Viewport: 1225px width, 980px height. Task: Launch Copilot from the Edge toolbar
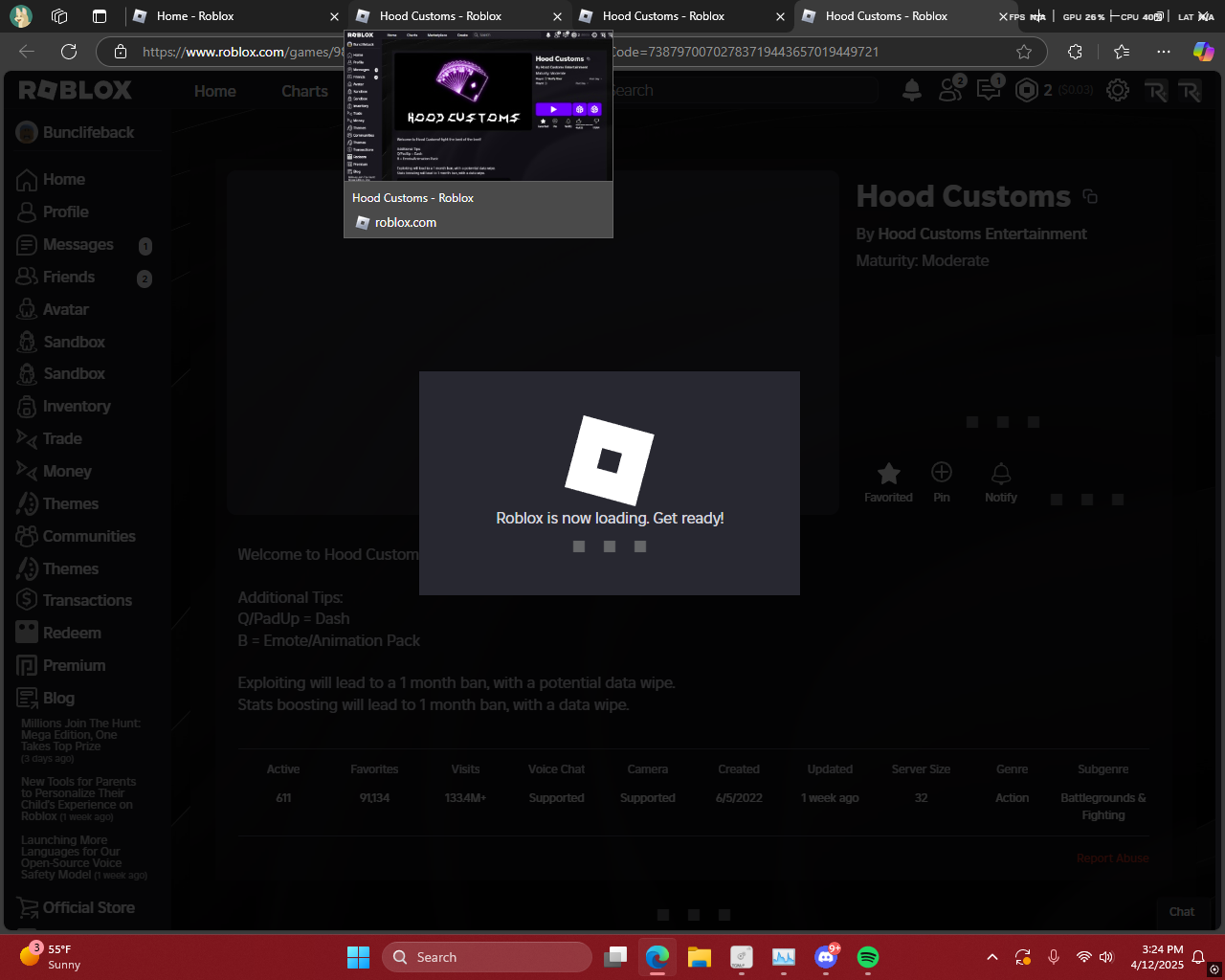coord(1203,52)
